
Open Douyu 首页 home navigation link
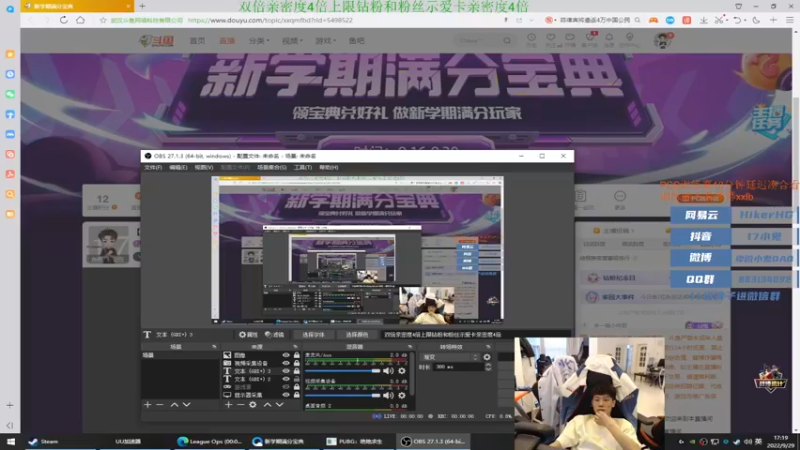(x=197, y=41)
